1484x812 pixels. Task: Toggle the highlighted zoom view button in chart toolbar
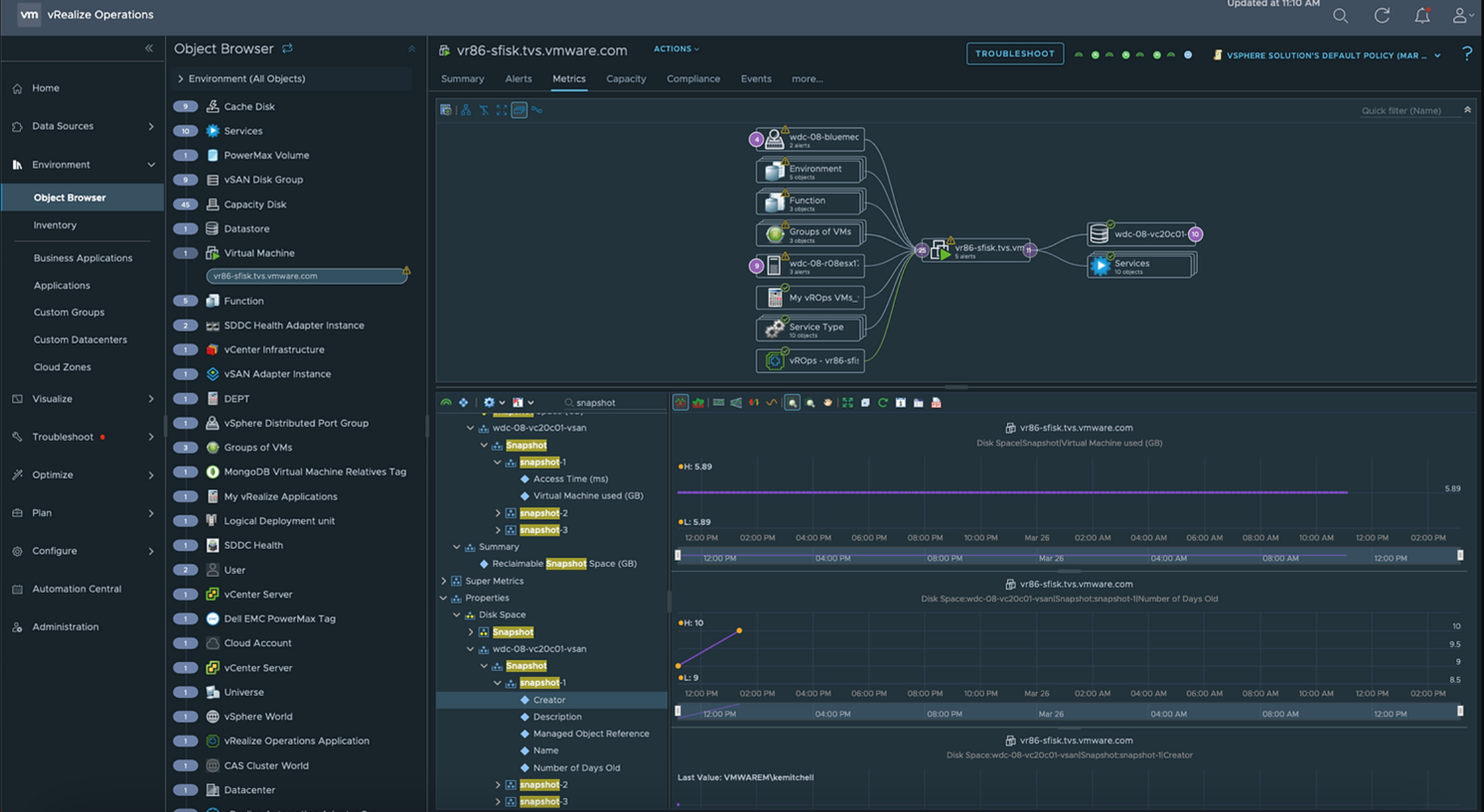coord(792,403)
